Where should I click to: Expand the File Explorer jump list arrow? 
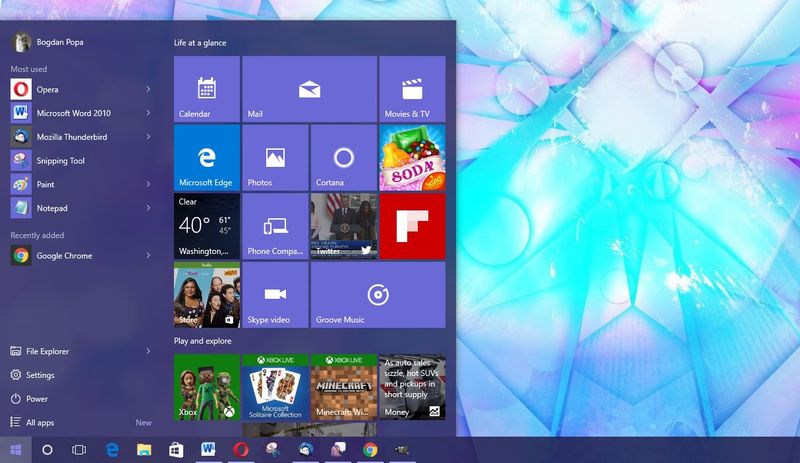(148, 351)
